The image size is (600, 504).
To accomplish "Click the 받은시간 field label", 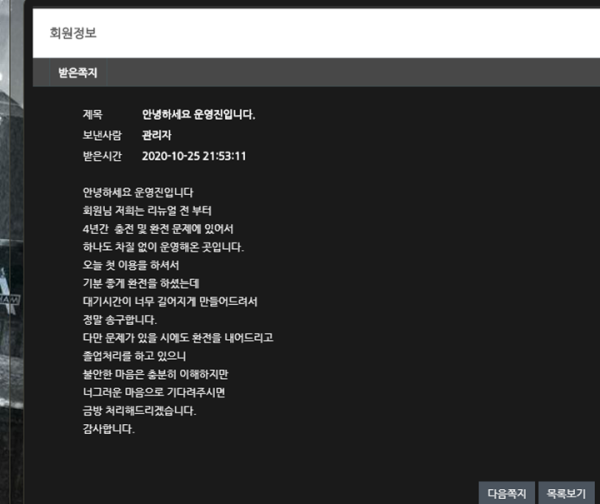I will (x=102, y=156).
